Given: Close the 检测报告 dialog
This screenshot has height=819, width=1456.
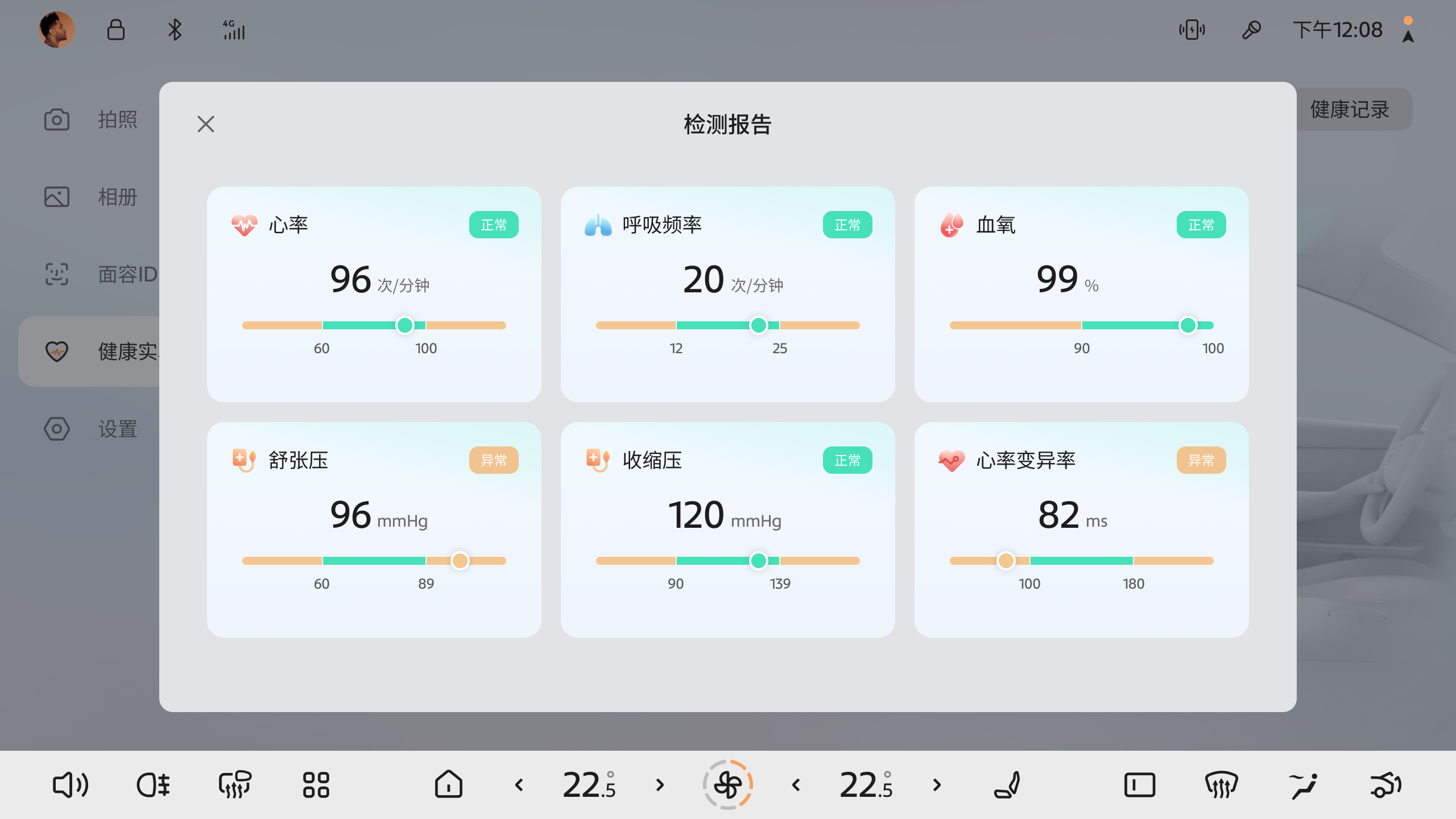Looking at the screenshot, I should (206, 124).
